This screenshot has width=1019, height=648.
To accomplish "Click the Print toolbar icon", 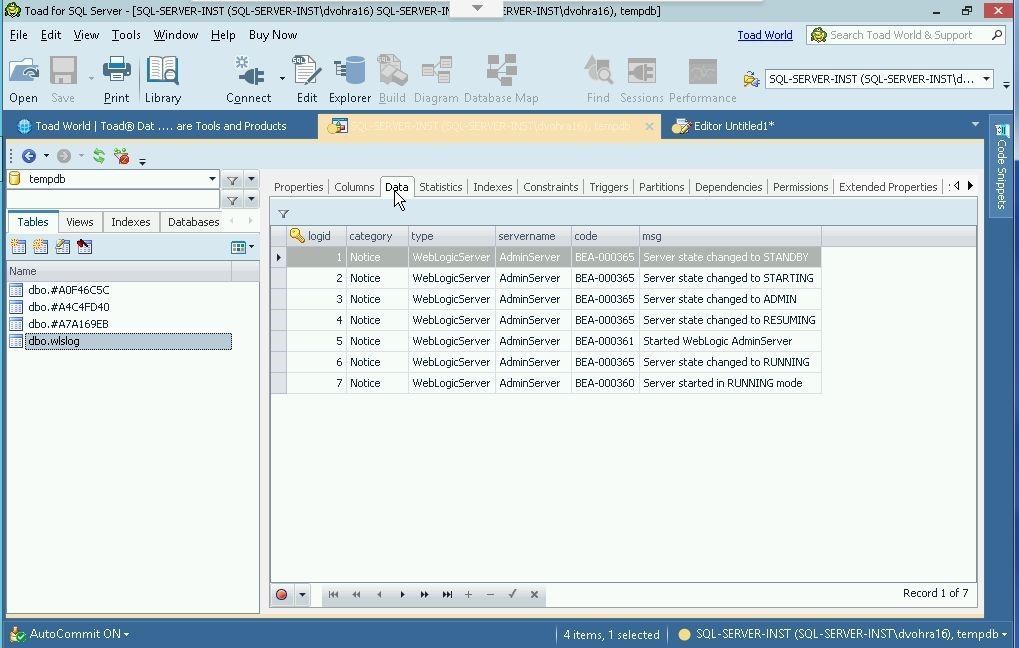I will tap(116, 79).
